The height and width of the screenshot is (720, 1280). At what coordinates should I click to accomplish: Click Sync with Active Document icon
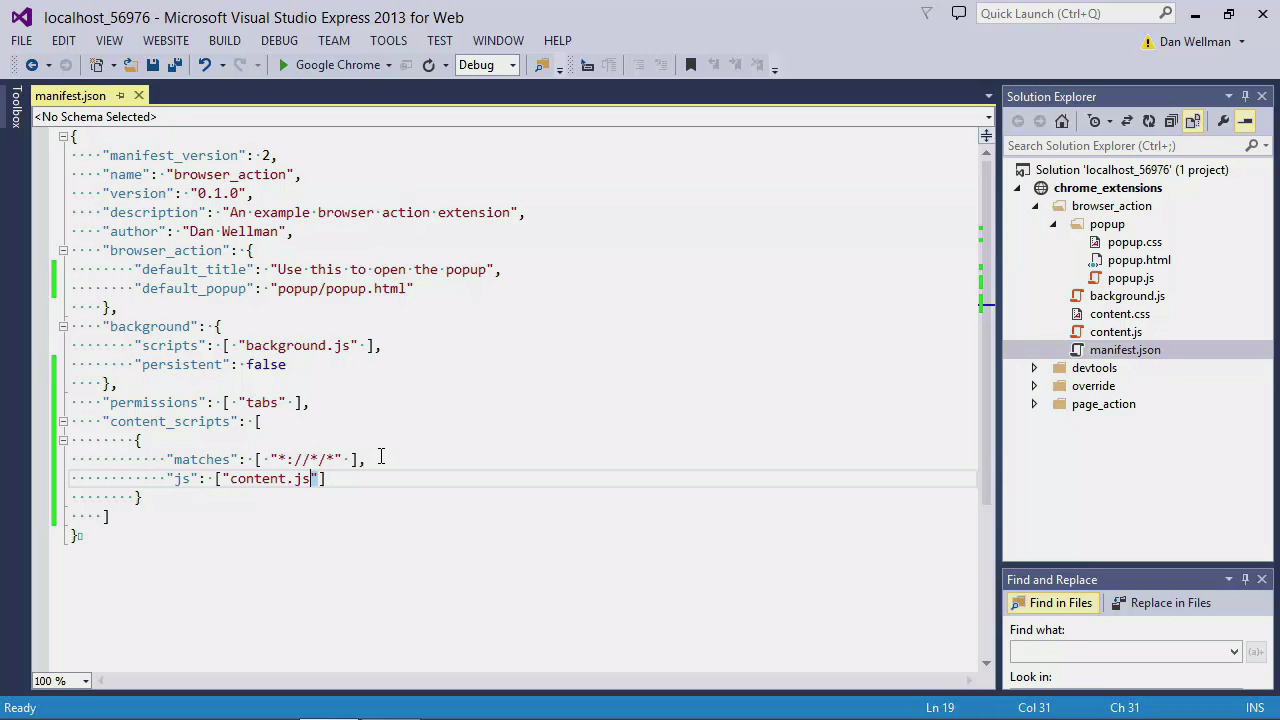(1127, 121)
